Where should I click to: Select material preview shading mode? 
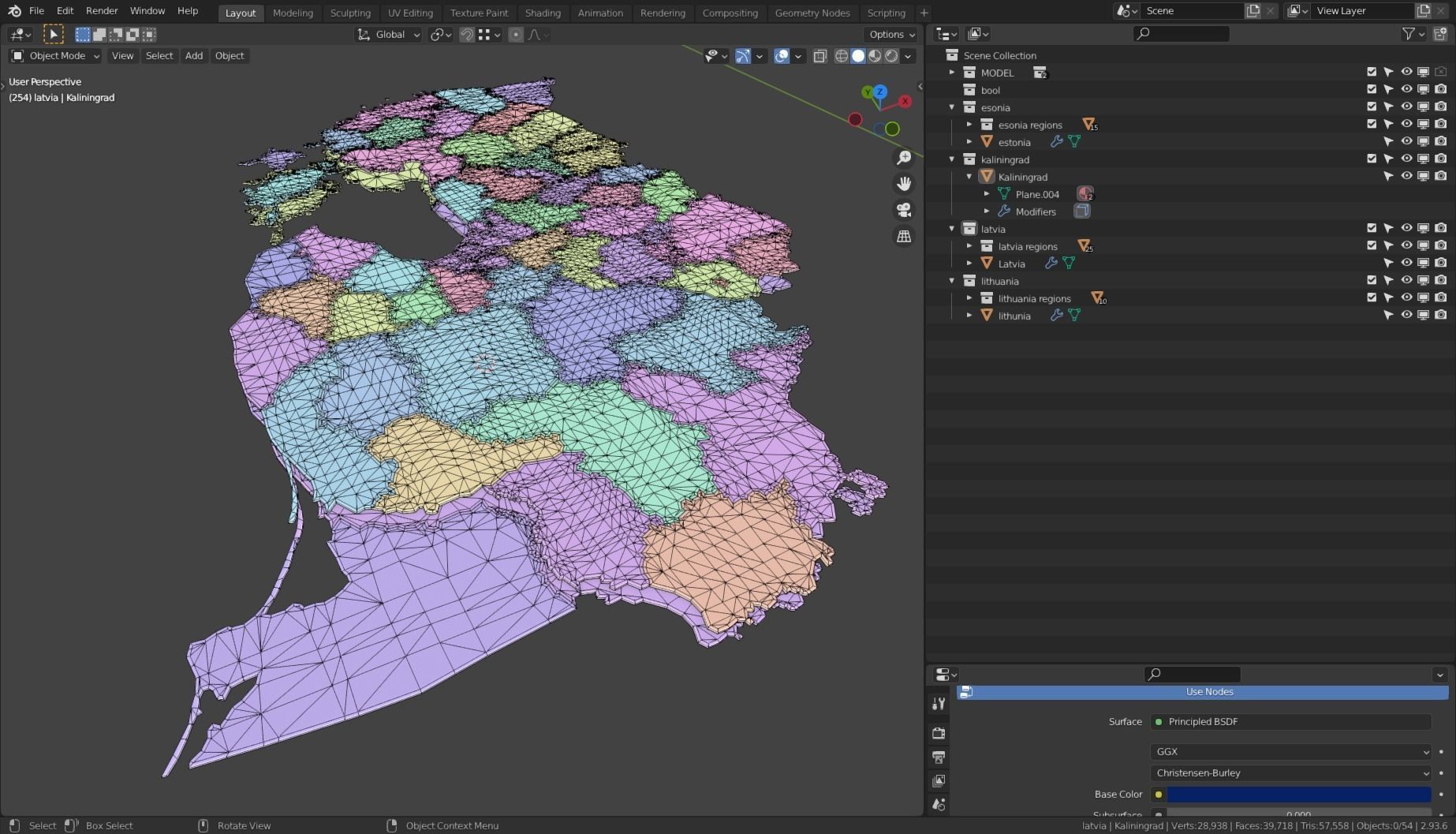pyautogui.click(x=875, y=56)
